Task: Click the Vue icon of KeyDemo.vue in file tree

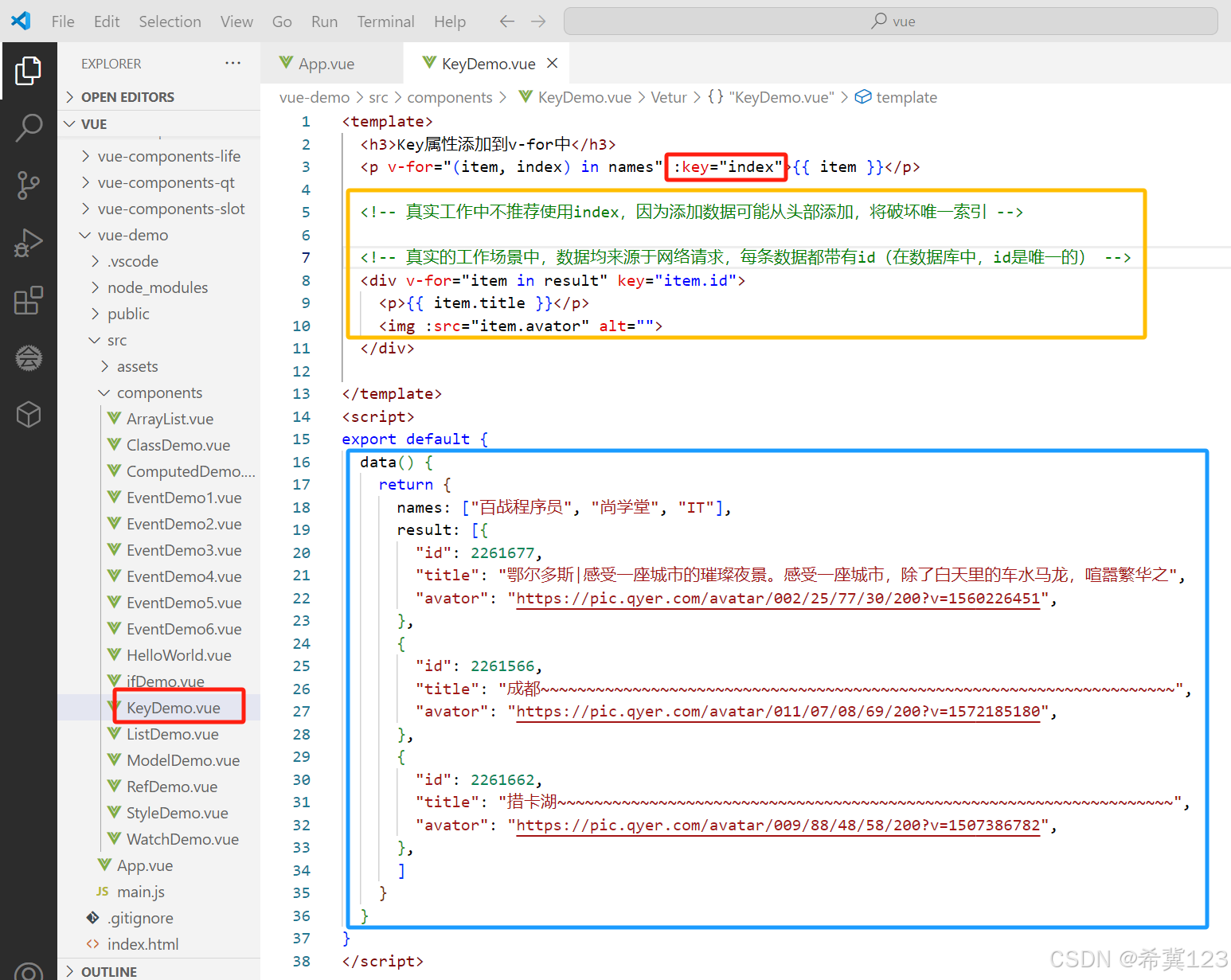Action: click(x=115, y=708)
